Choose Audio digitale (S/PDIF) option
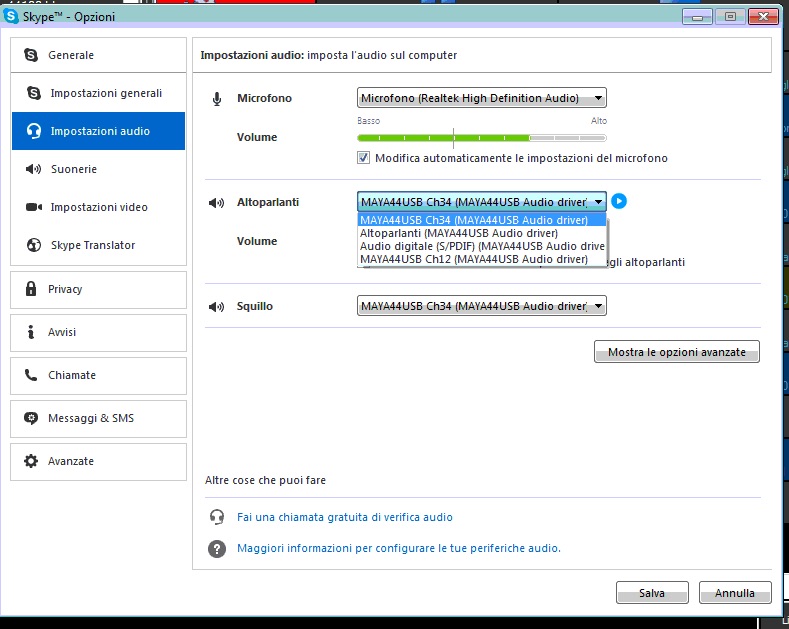This screenshot has width=789, height=629. (482, 246)
